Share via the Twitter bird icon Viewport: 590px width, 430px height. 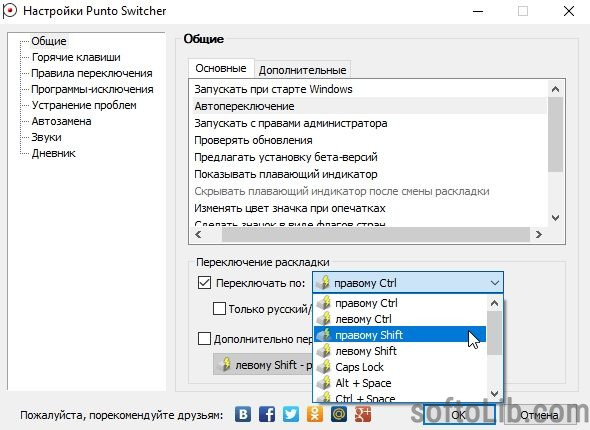point(291,414)
